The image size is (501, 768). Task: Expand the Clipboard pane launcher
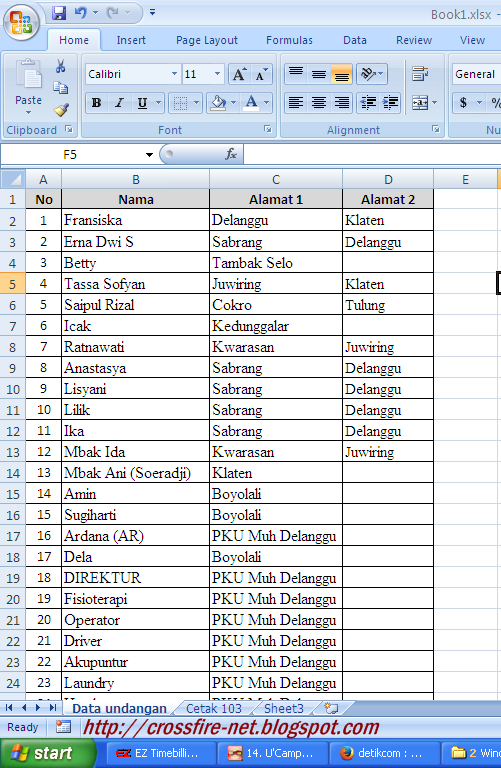point(69,129)
